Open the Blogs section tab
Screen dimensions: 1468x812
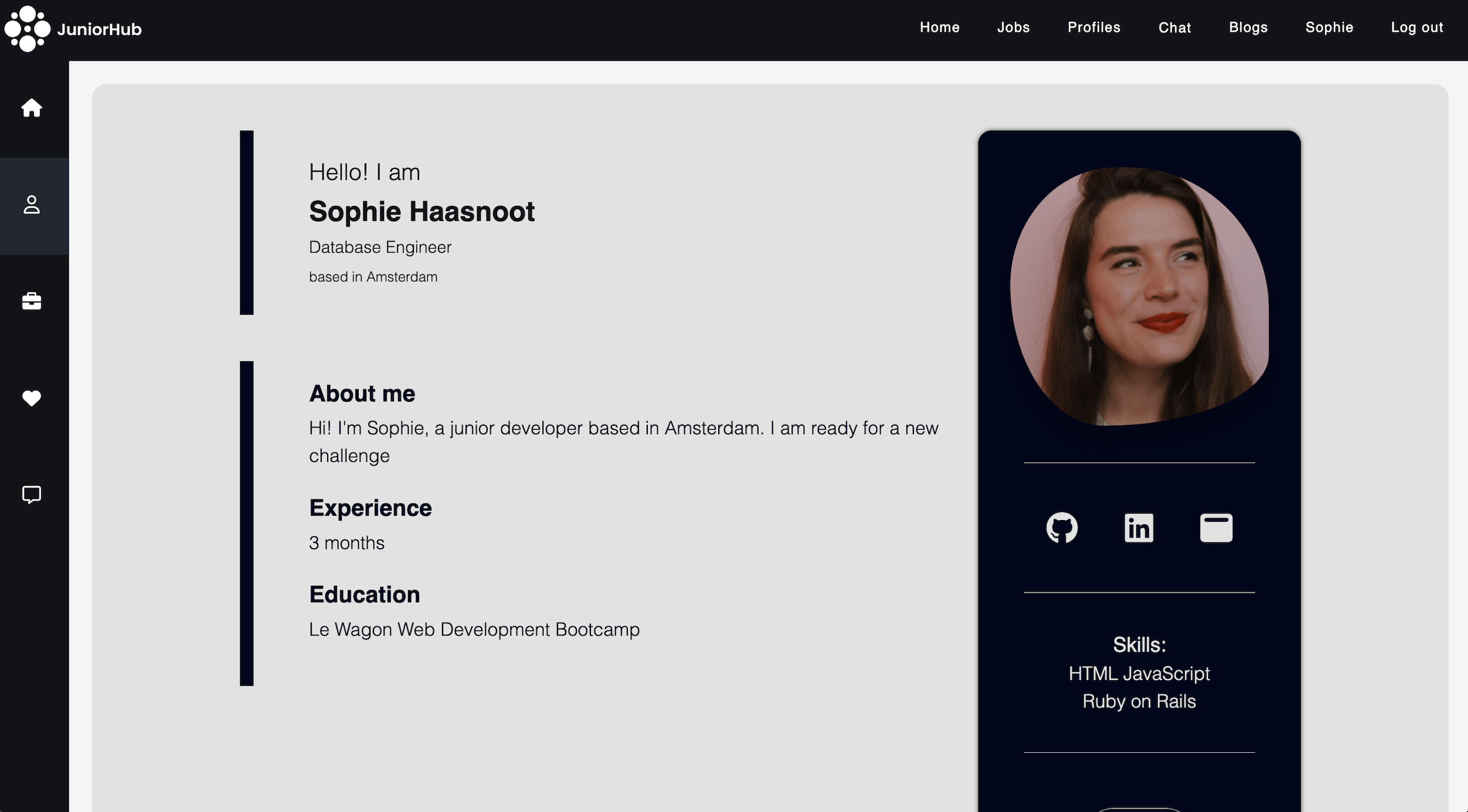[x=1248, y=27]
